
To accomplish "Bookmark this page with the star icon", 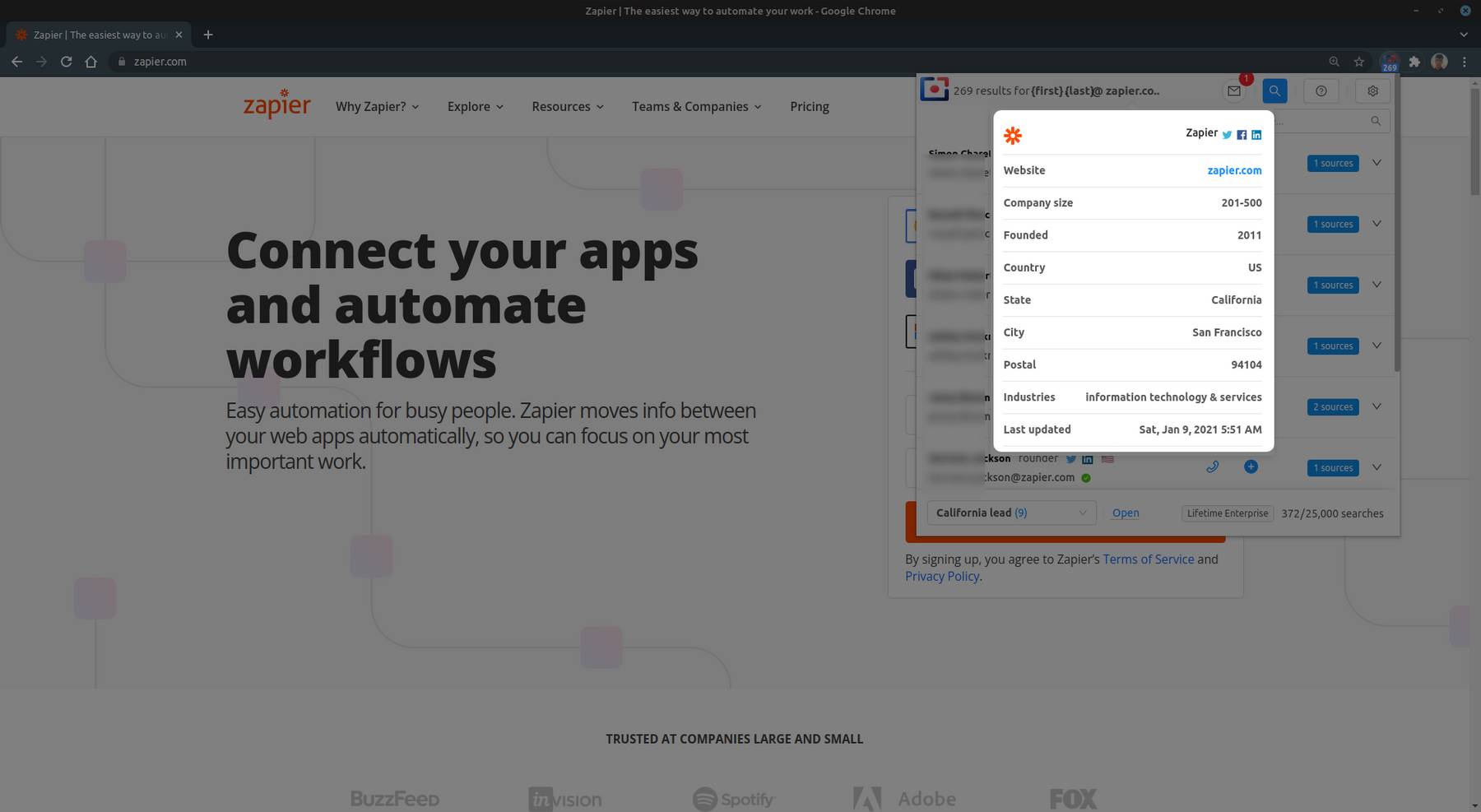I will pos(1359,62).
